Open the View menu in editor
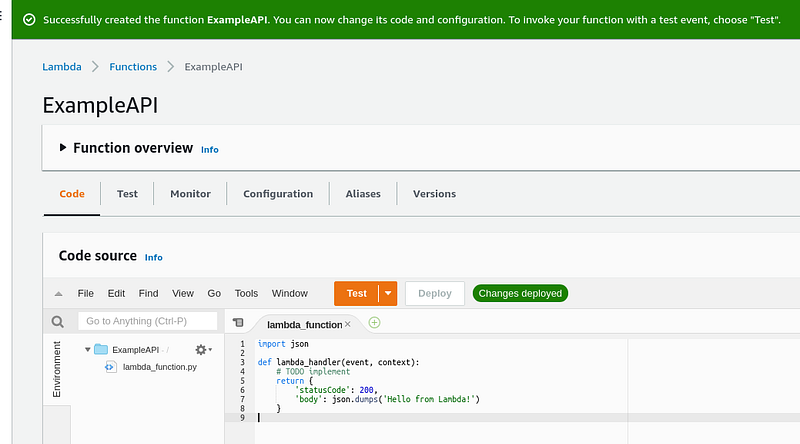800x444 pixels. (183, 293)
